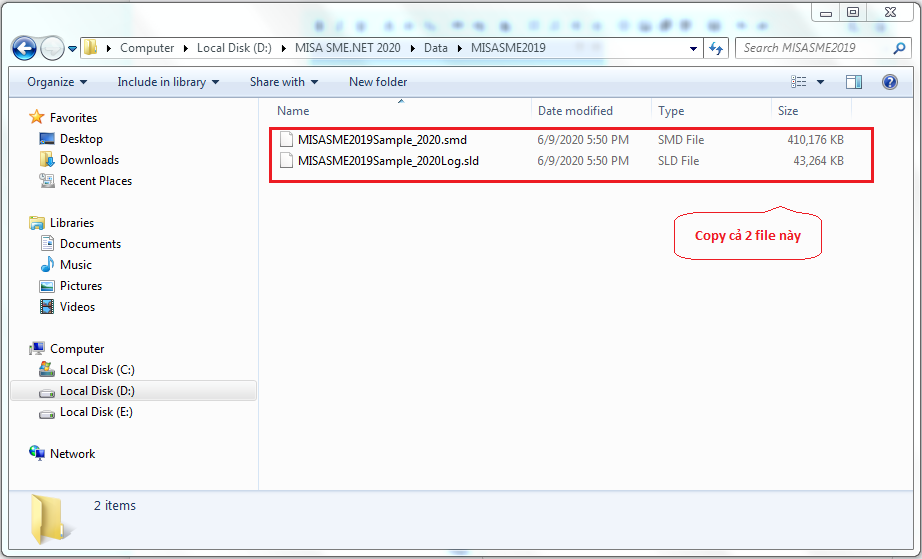The height and width of the screenshot is (559, 922).
Task: Click the Videos filmstrip icon
Action: (47, 306)
